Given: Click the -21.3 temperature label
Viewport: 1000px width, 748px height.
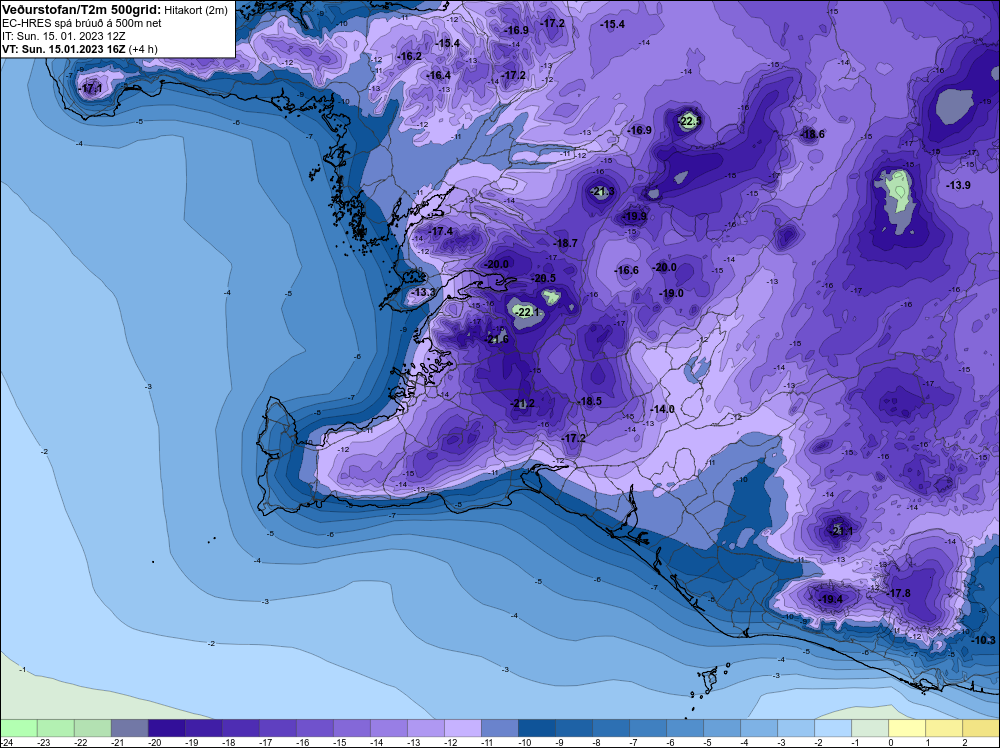Looking at the screenshot, I should coord(602,191).
